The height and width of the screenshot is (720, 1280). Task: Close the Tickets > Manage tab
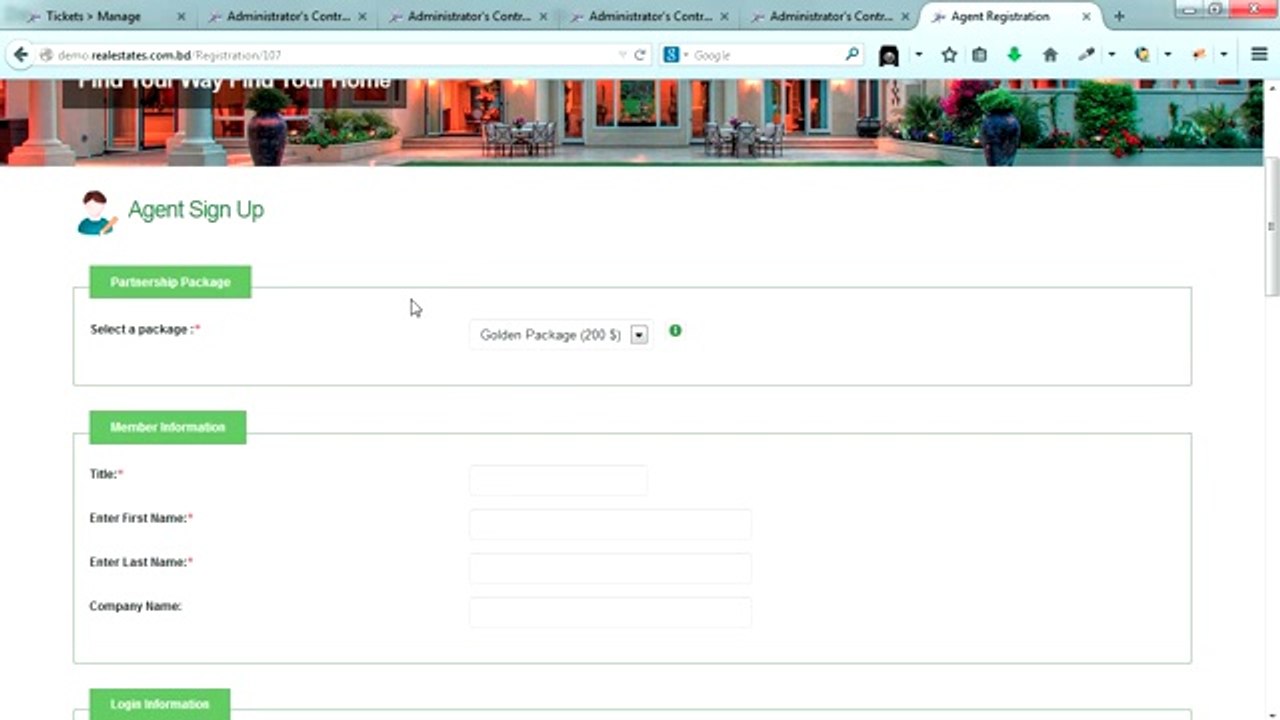coord(181,17)
